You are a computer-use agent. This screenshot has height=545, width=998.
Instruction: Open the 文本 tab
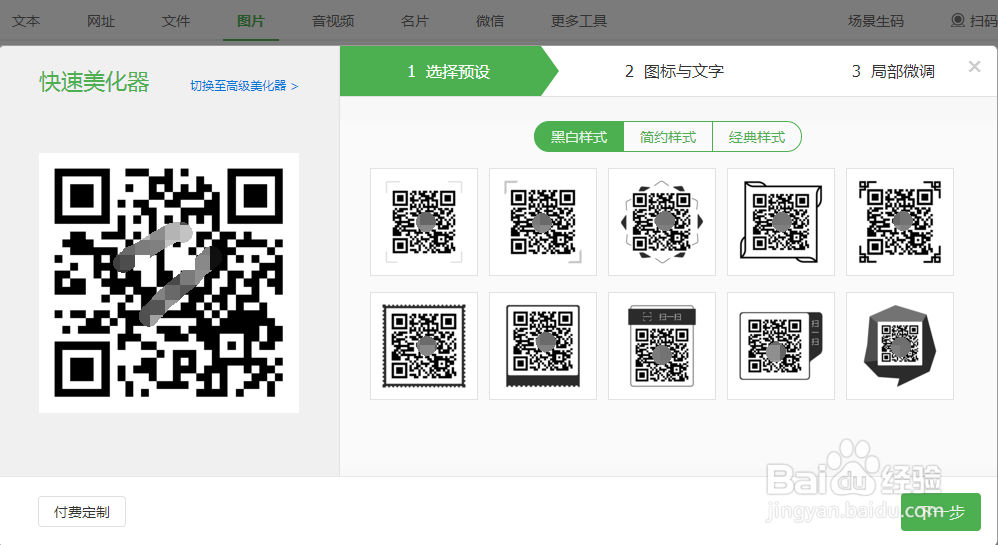[x=26, y=21]
